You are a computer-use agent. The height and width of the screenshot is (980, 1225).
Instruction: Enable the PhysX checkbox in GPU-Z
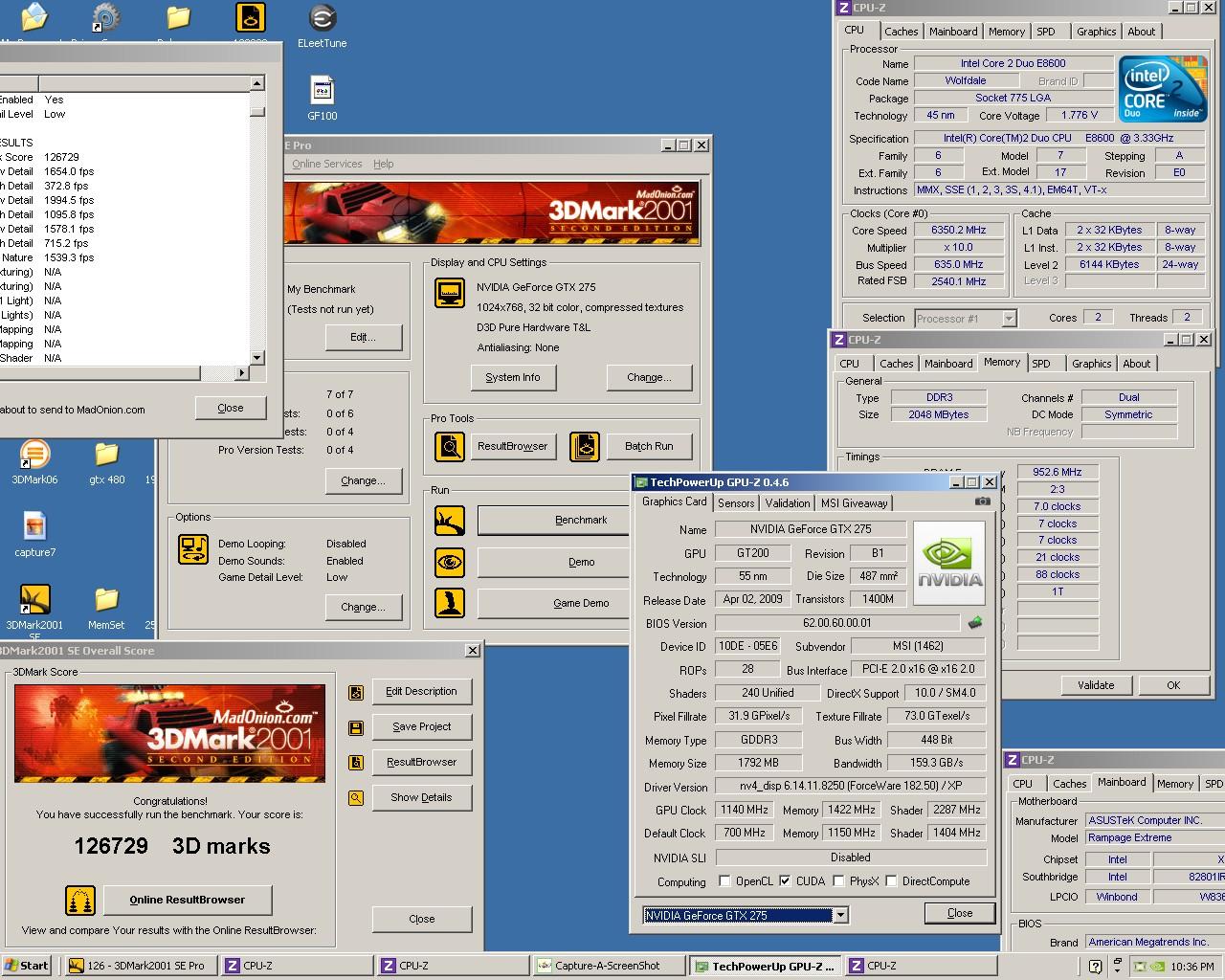pyautogui.click(x=838, y=881)
